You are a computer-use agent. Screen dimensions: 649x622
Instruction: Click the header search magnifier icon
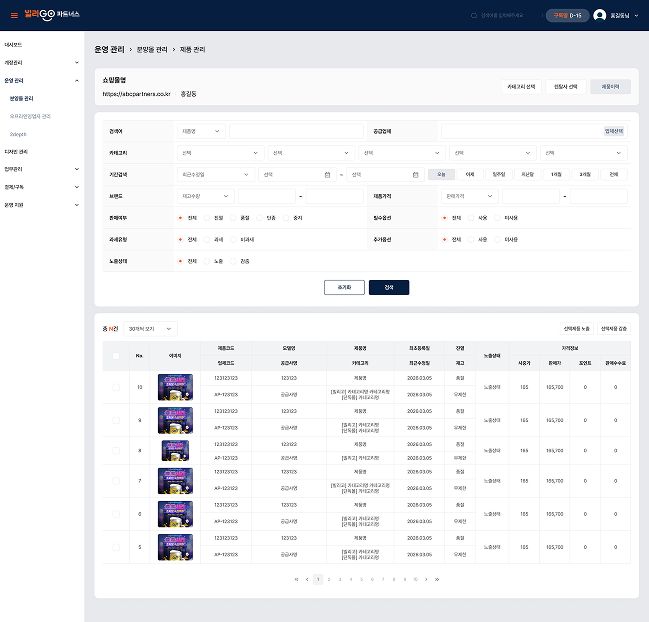coord(474,15)
